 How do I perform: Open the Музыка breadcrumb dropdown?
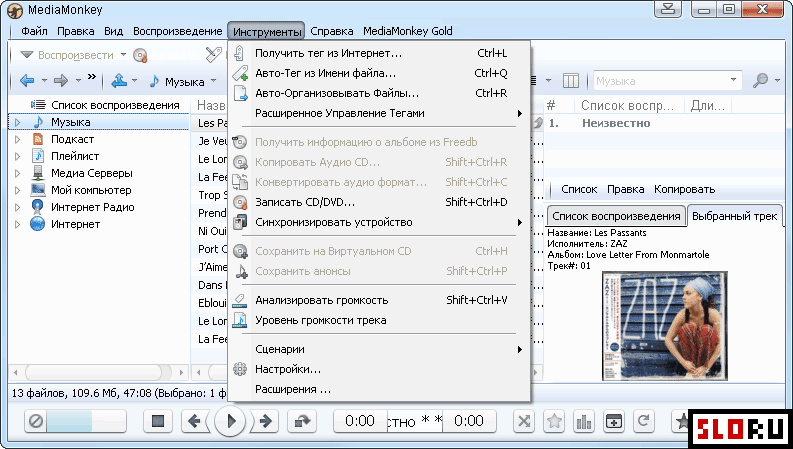point(213,81)
